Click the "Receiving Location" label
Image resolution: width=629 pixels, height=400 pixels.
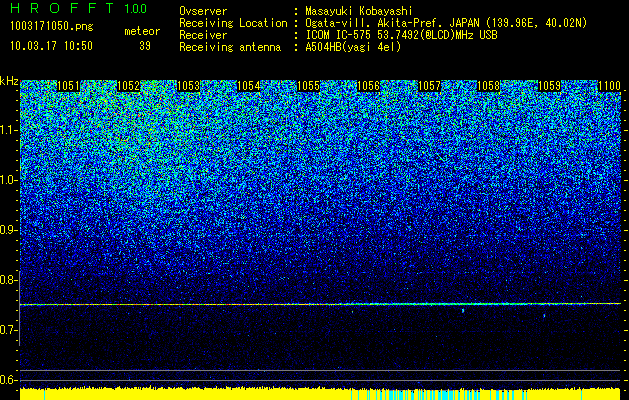[233, 23]
